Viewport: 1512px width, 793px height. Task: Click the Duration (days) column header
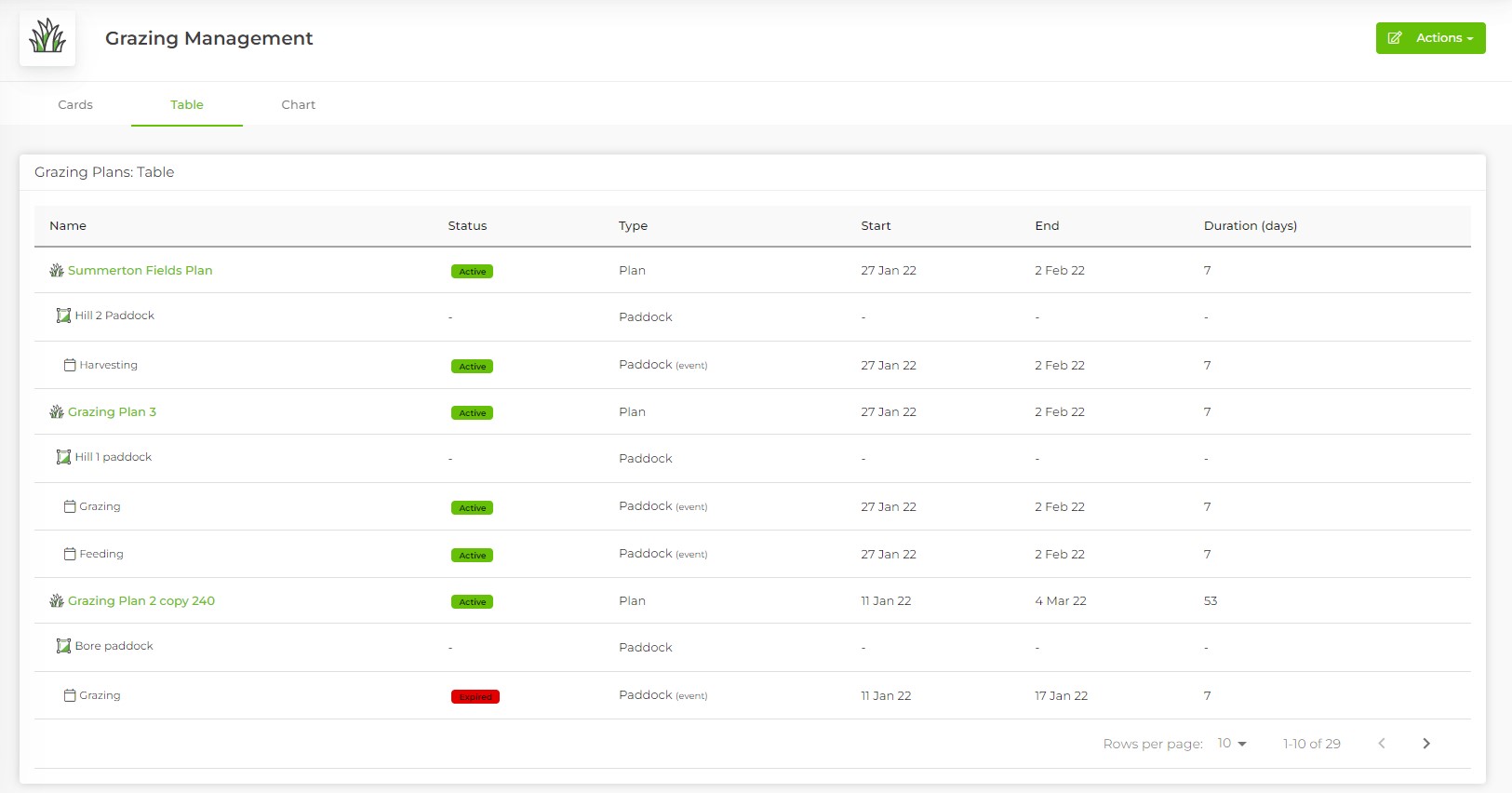click(x=1250, y=226)
